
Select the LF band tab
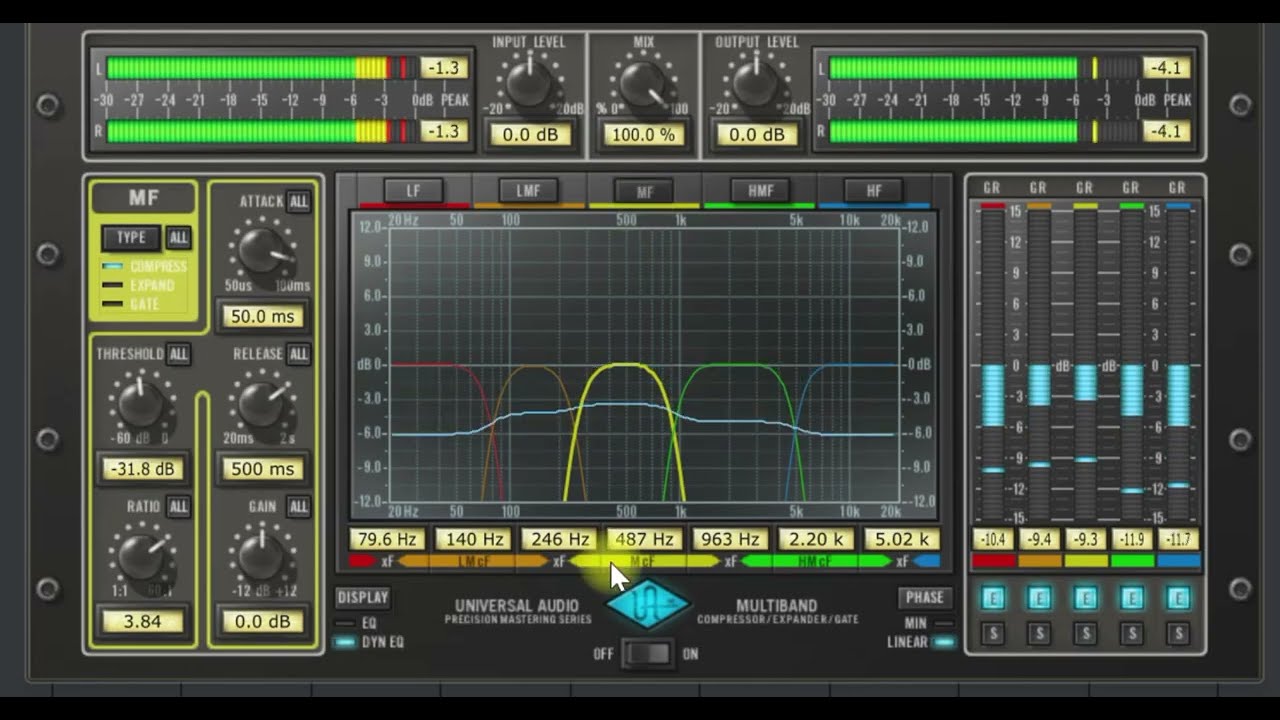point(414,190)
